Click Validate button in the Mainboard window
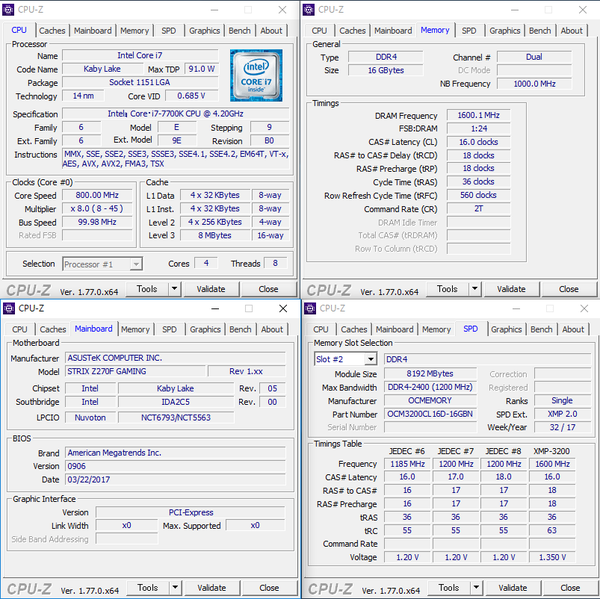Image resolution: width=600 pixels, height=599 pixels. (212, 588)
